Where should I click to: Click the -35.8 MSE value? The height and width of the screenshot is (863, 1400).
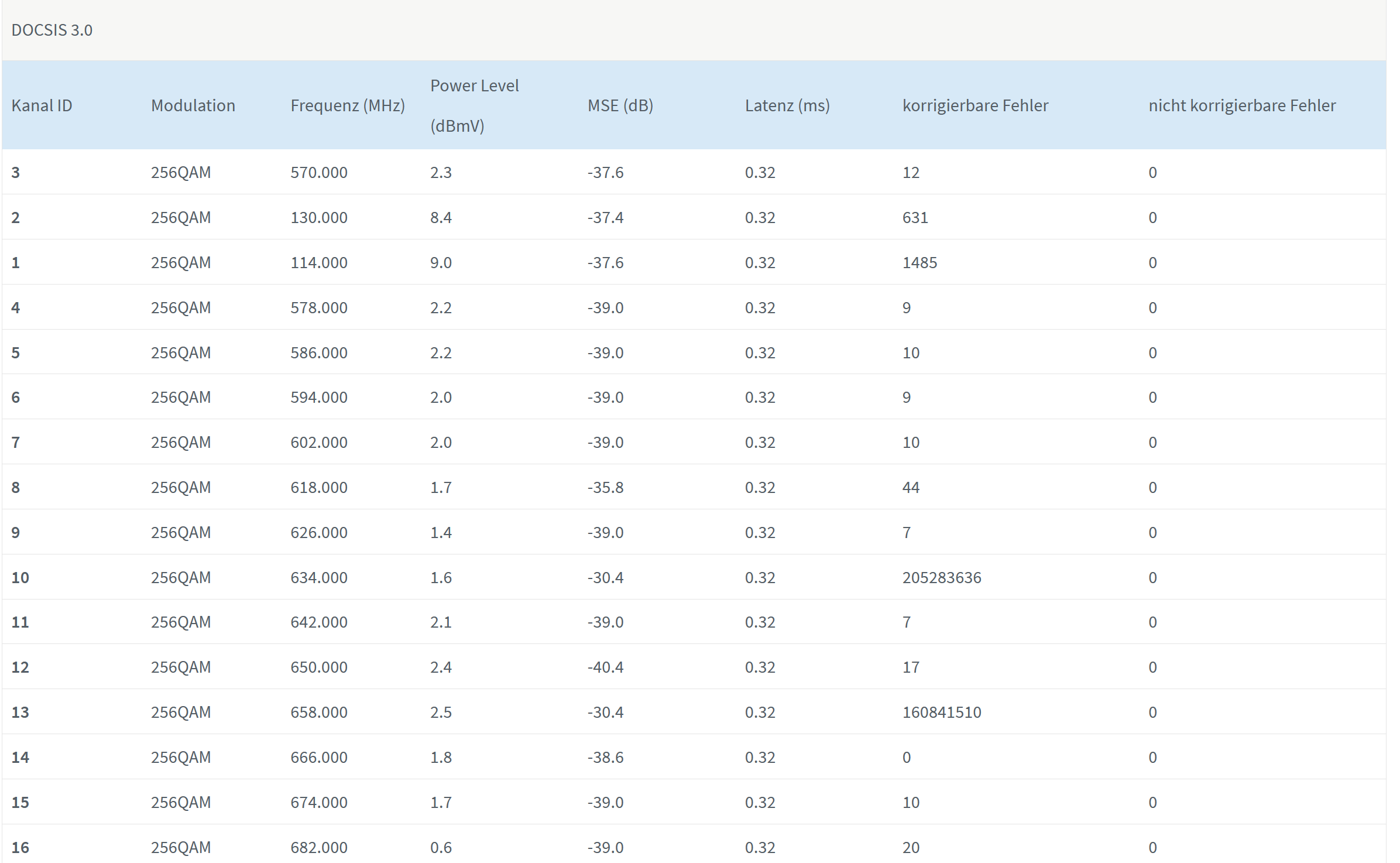605,488
